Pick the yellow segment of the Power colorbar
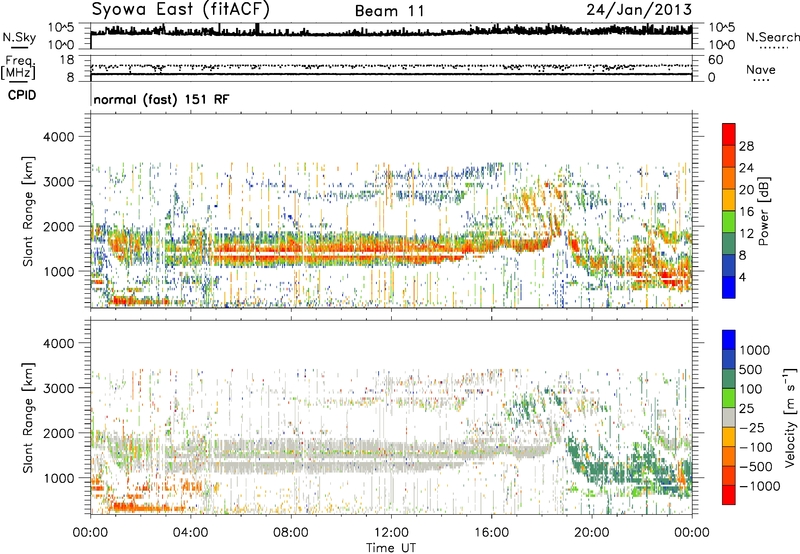800x554 pixels. coord(729,200)
